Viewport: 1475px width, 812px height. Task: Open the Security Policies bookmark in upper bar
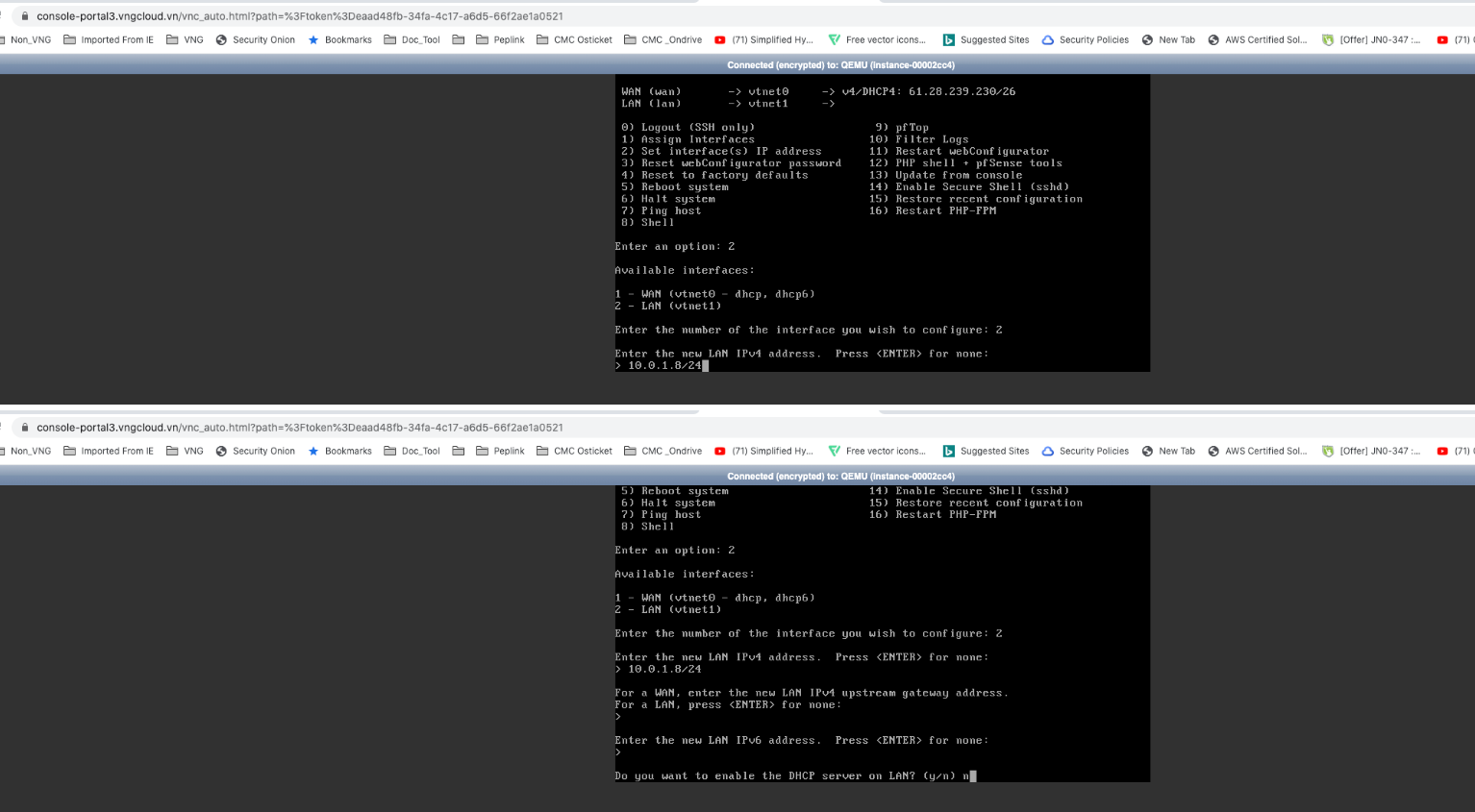(1085, 40)
